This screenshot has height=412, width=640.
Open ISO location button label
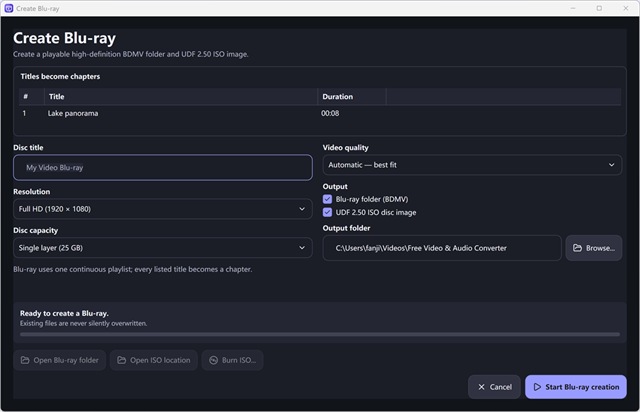pos(160,360)
